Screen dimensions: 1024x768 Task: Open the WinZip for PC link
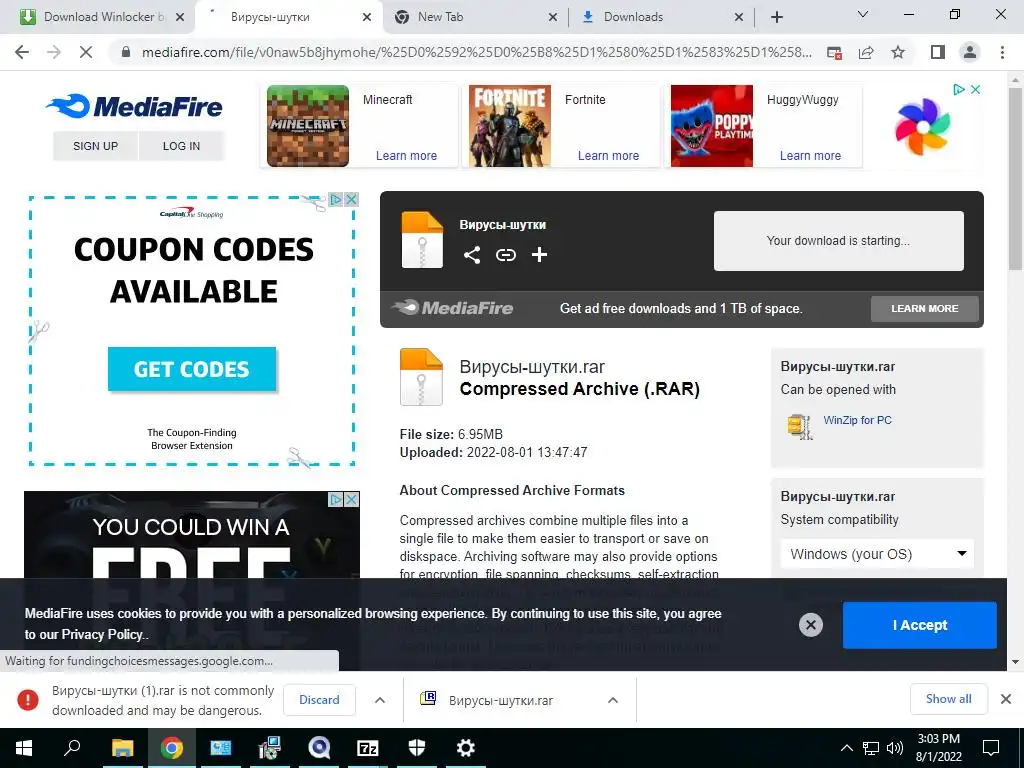(x=857, y=420)
